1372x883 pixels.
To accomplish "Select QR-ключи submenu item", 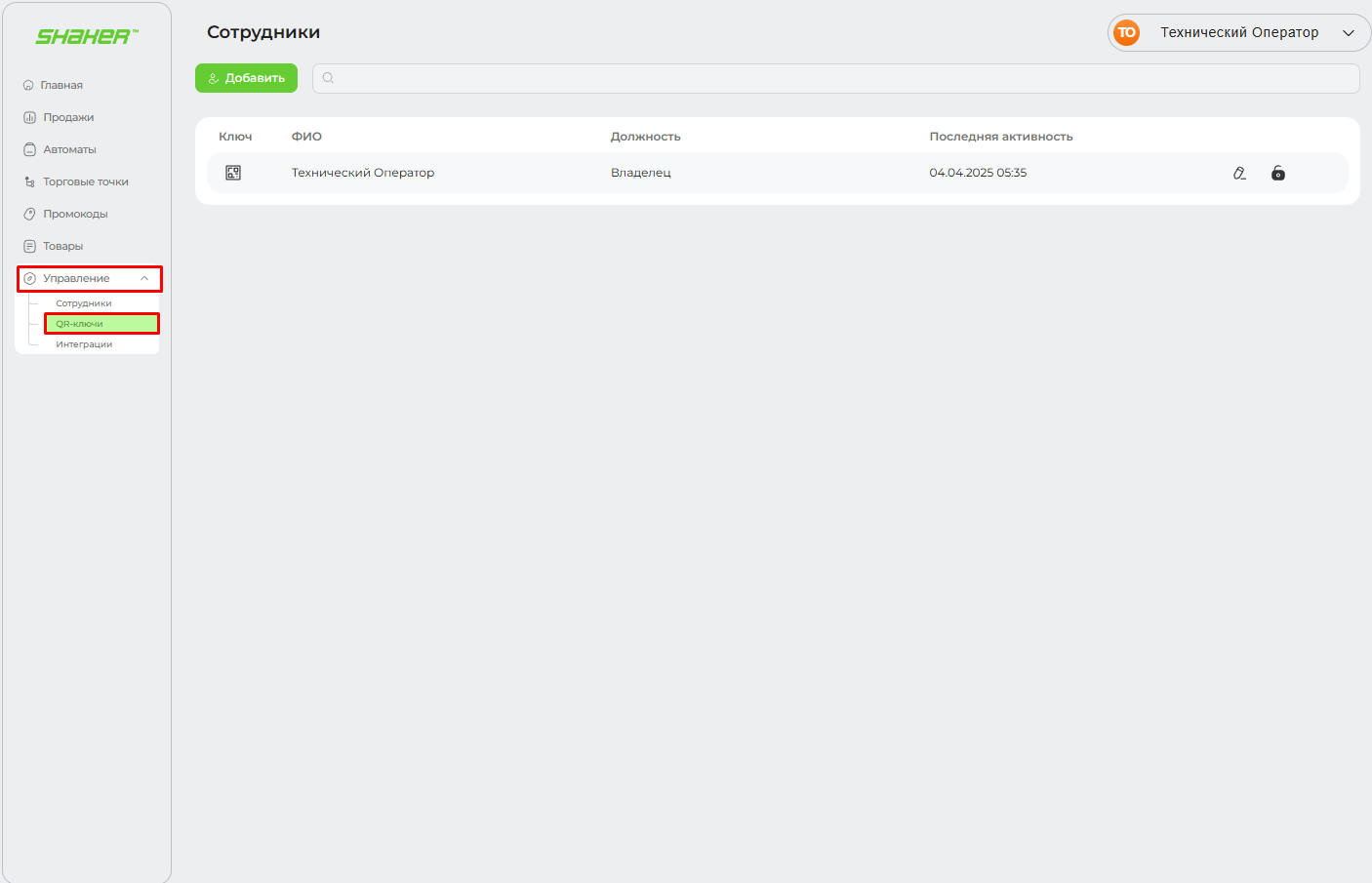I will pyautogui.click(x=80, y=324).
